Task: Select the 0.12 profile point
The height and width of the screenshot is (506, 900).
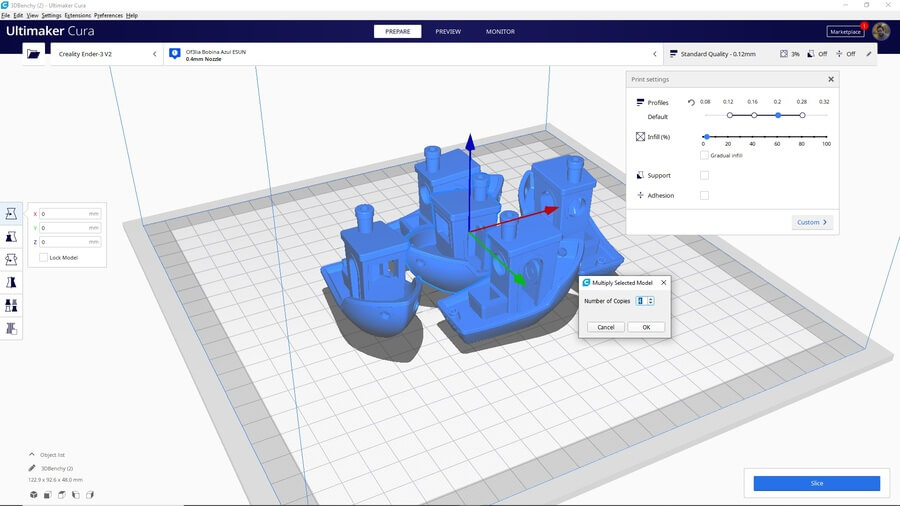Action: [730, 115]
